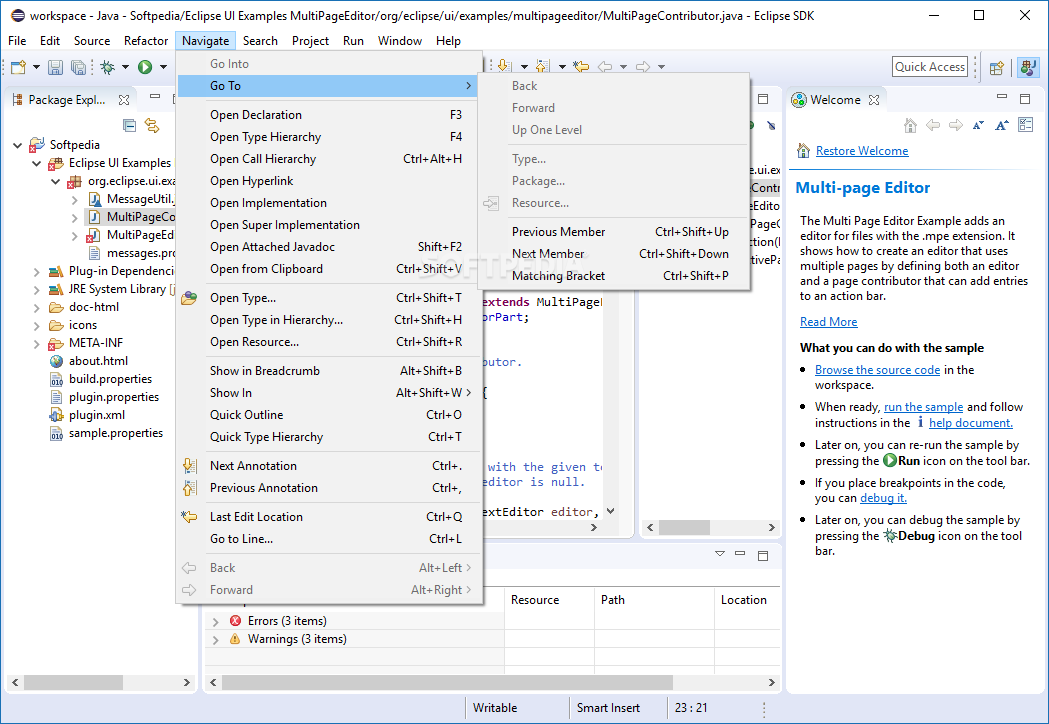Click the Open Perspective icon
Screen dimensions: 1049x724
pyautogui.click(x=997, y=68)
